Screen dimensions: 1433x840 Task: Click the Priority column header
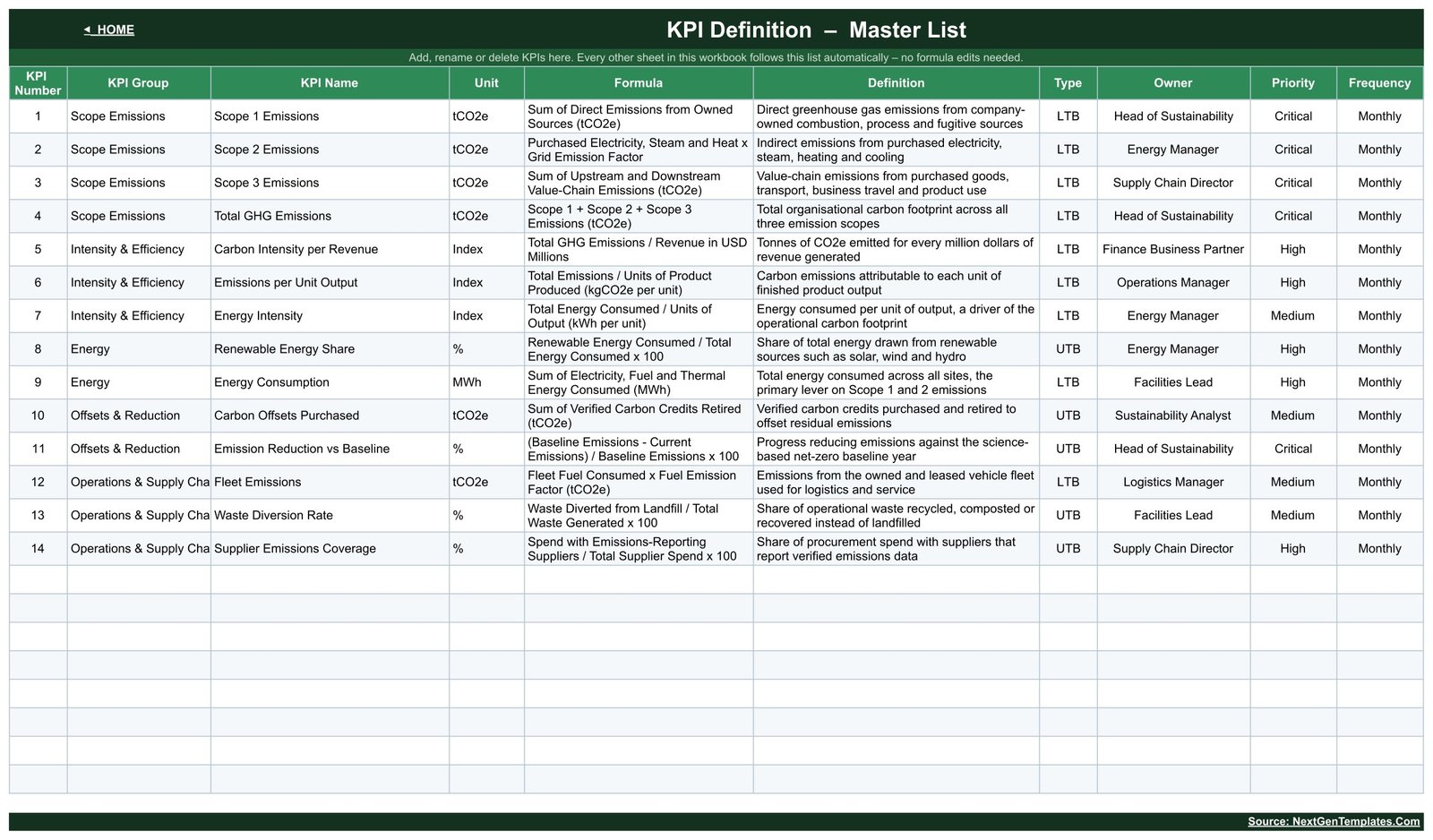1293,83
